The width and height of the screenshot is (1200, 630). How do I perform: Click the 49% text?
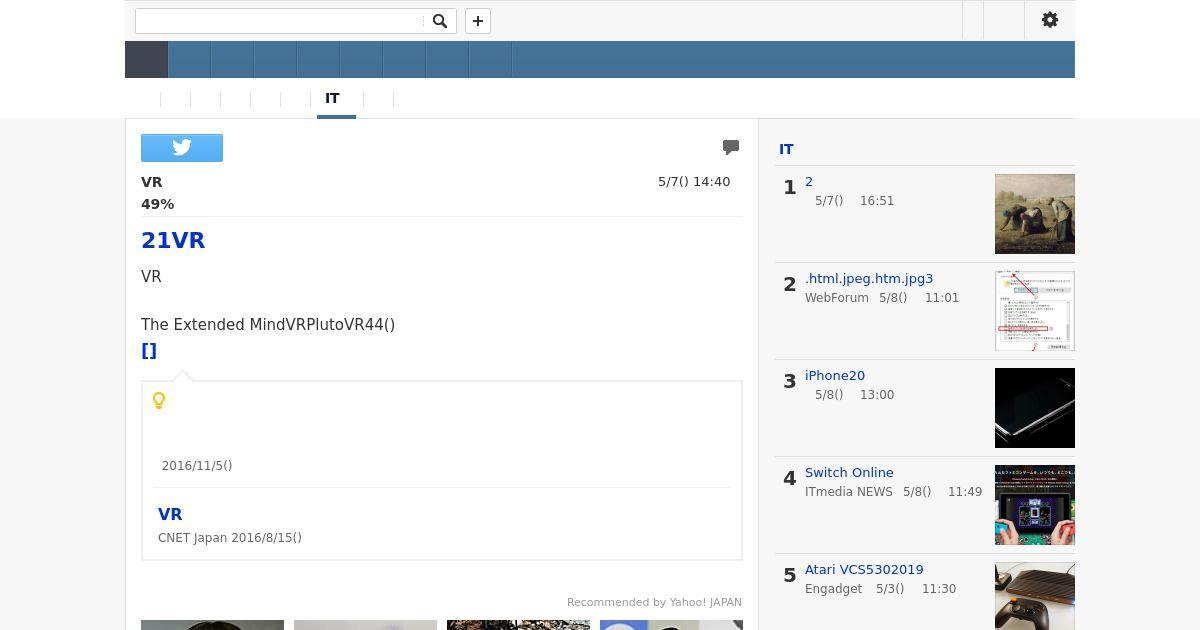coord(158,204)
